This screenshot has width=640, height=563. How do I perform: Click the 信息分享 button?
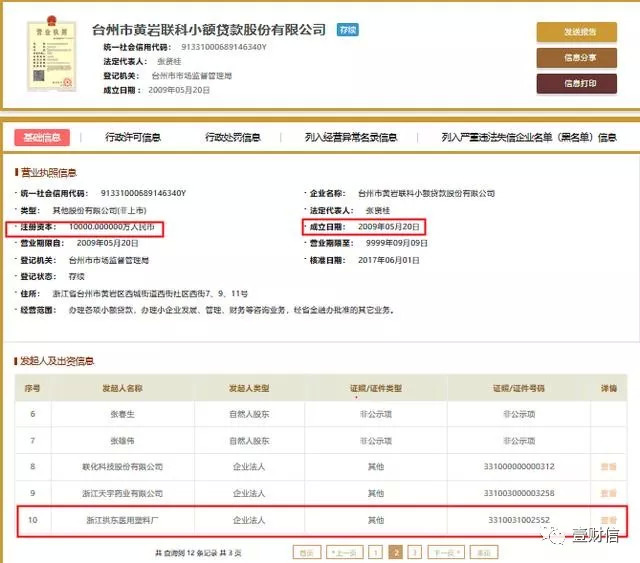576,58
